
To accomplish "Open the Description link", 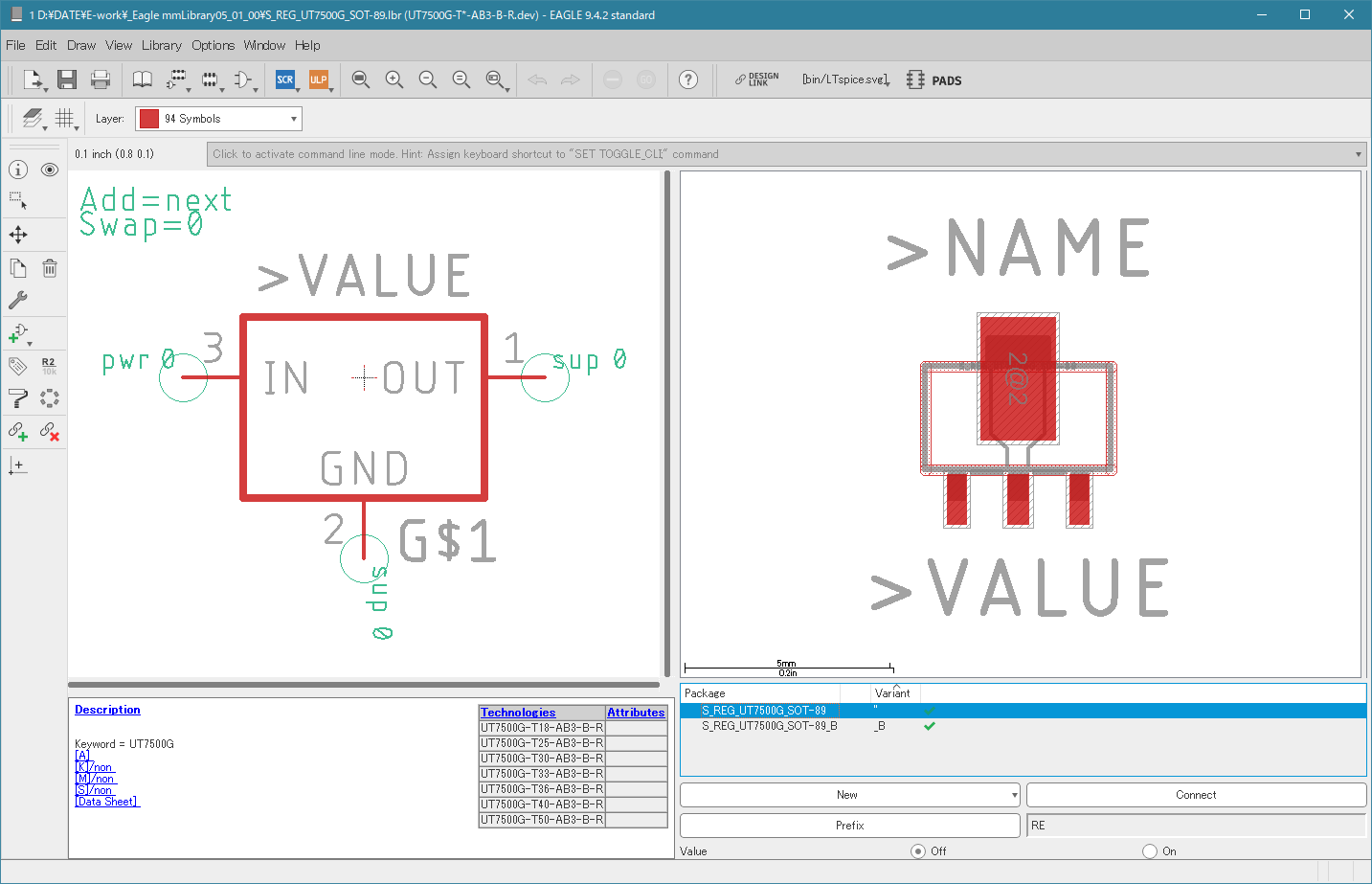I will (x=107, y=710).
